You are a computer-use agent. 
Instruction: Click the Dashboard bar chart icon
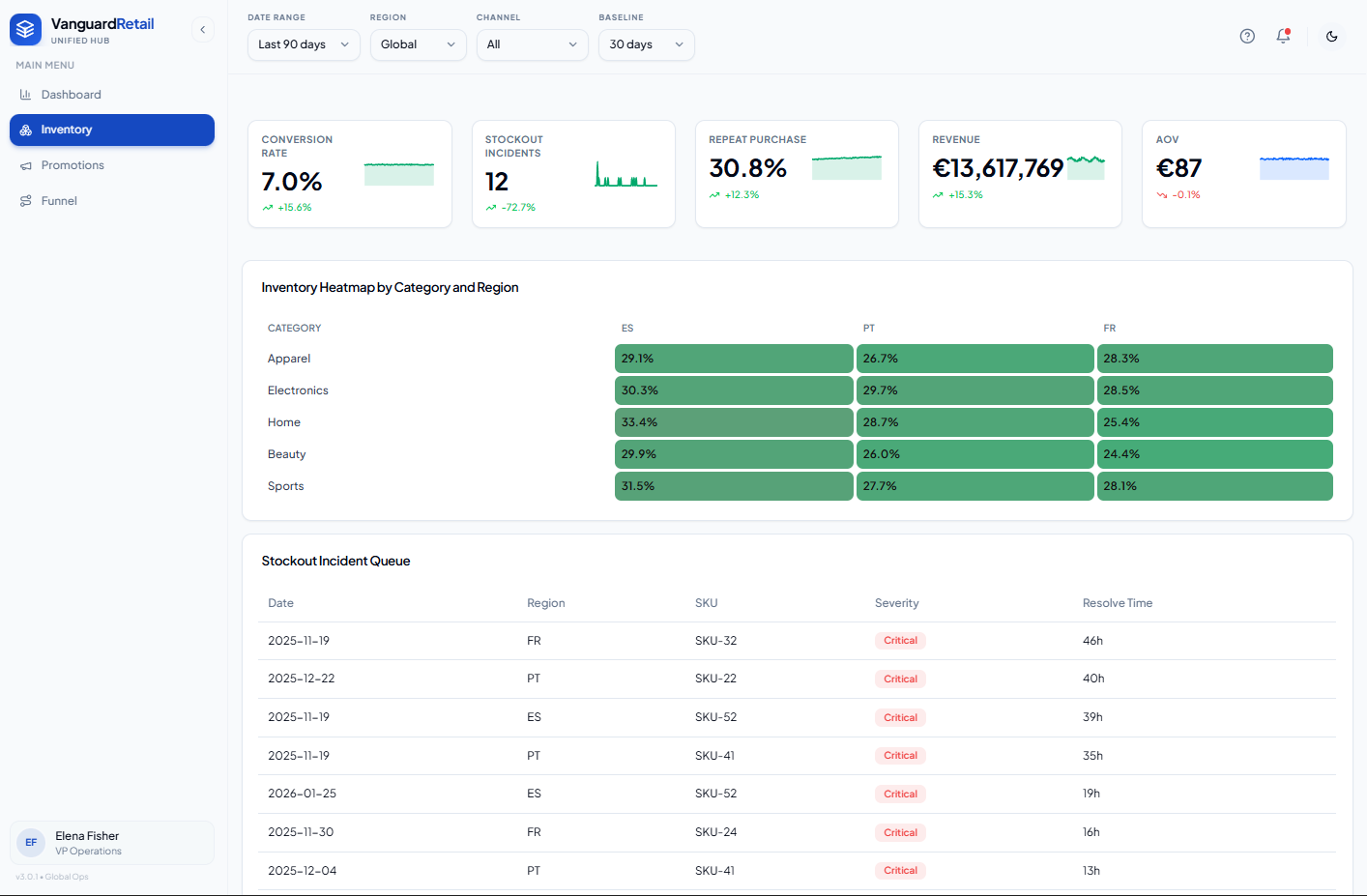(26, 95)
